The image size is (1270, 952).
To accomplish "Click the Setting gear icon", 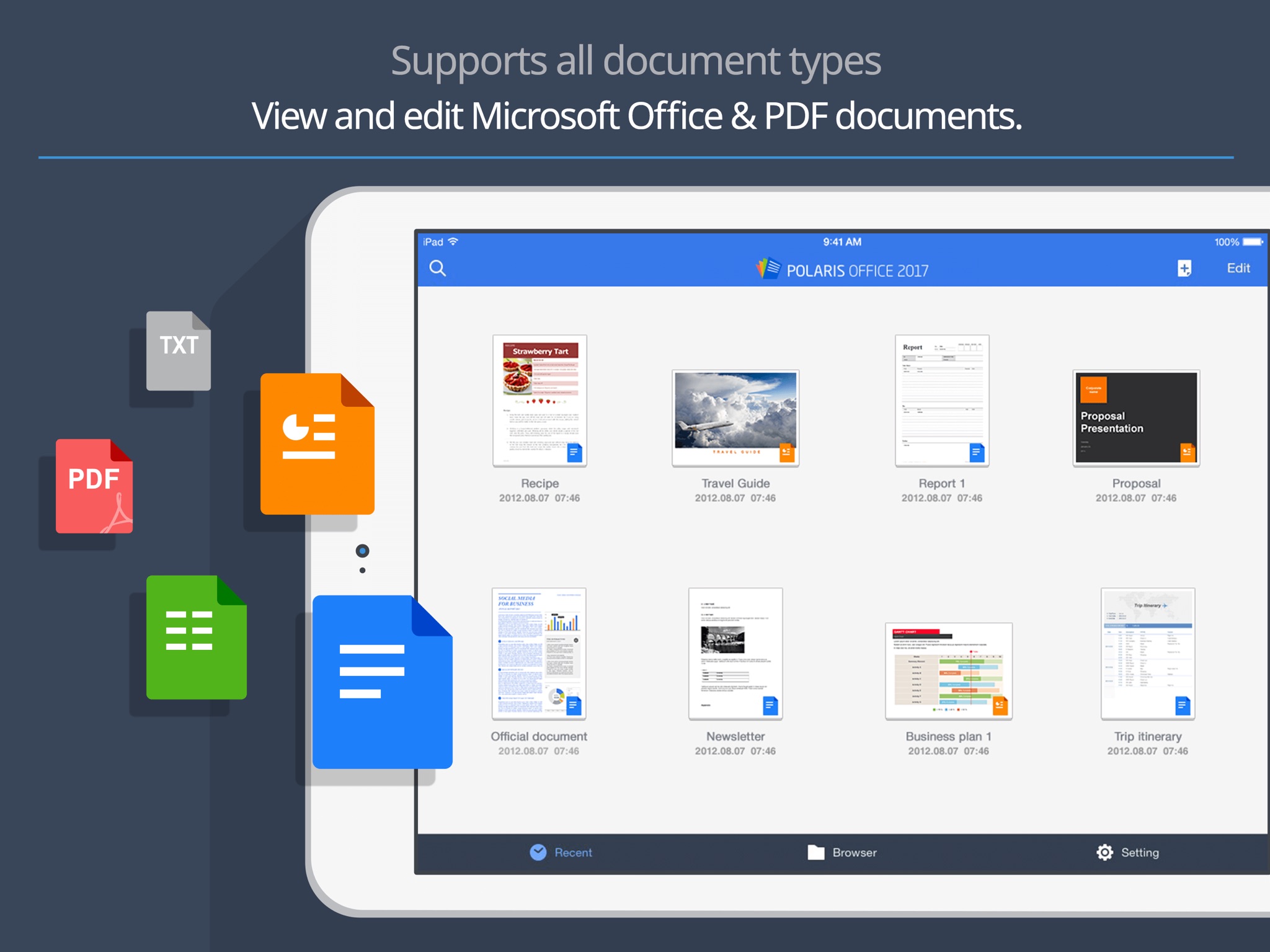I will click(x=1104, y=852).
